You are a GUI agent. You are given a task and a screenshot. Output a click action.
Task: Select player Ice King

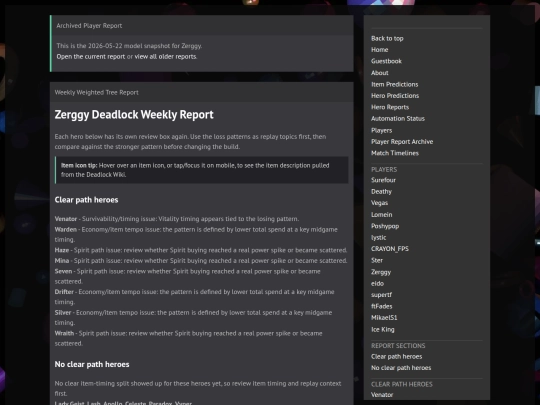point(383,330)
